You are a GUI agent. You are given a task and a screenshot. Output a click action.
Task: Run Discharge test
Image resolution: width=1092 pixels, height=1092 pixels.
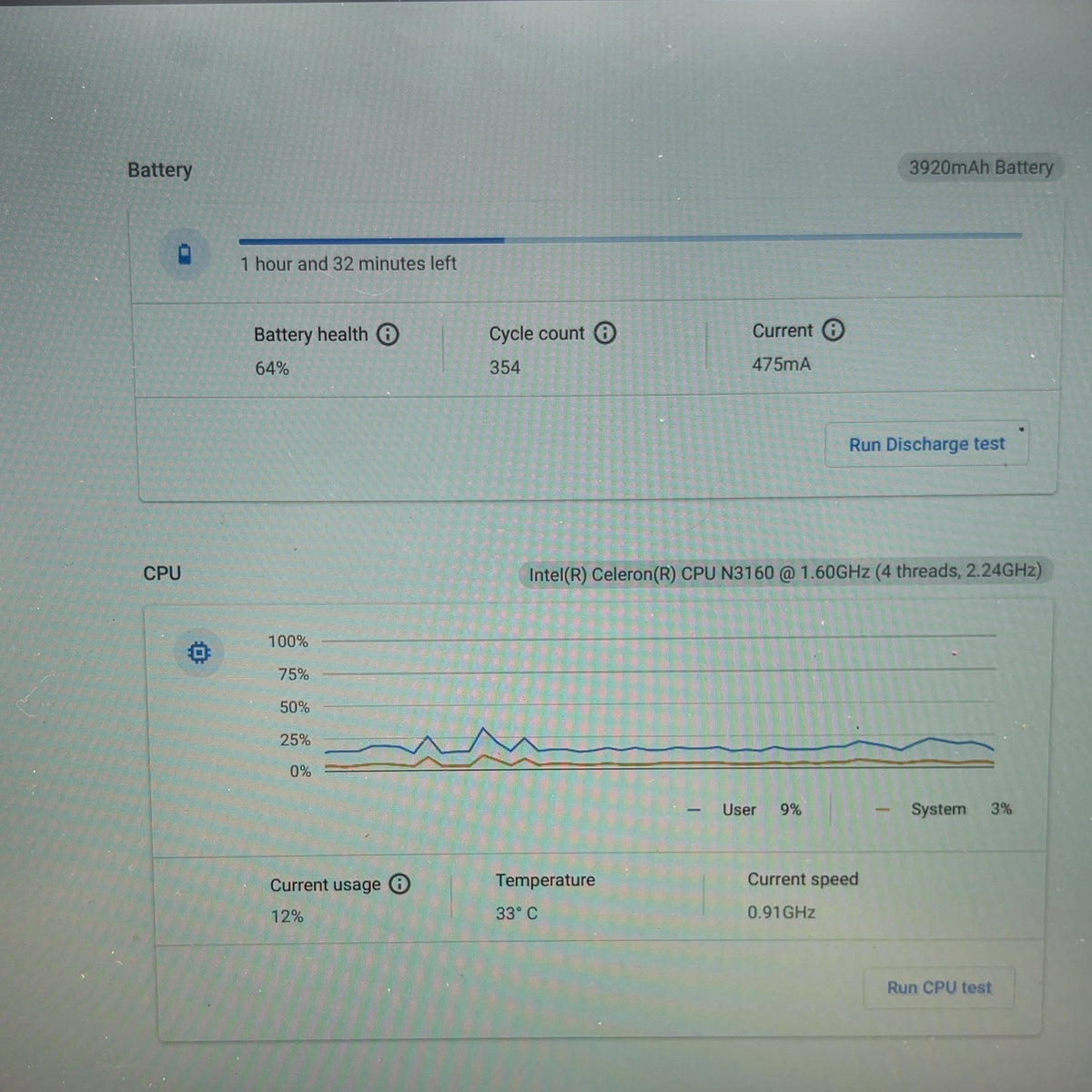click(x=926, y=444)
